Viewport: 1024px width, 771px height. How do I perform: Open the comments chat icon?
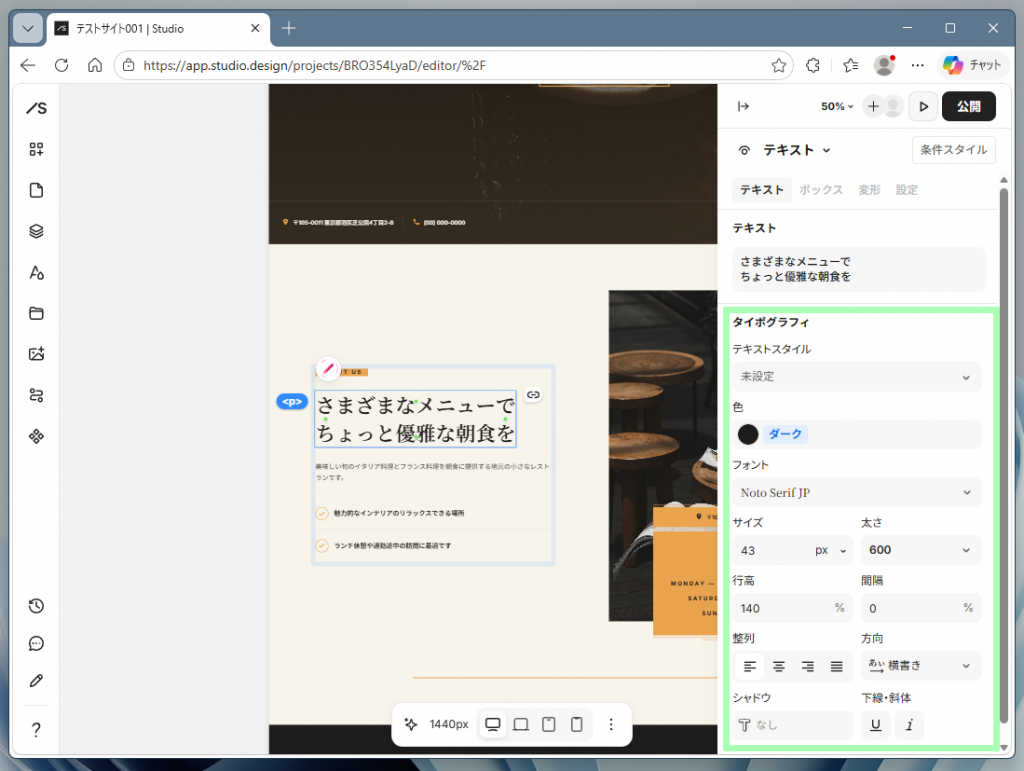[37, 644]
